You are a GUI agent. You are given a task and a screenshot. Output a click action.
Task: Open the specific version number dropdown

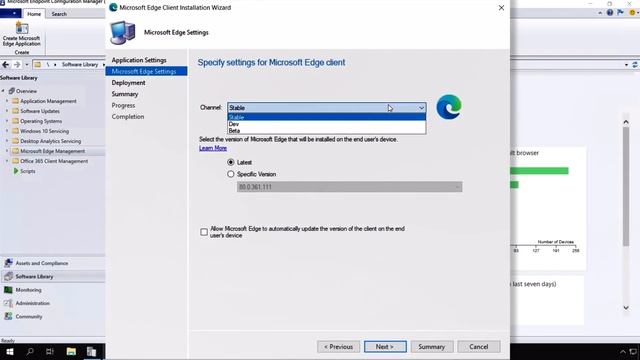tap(349, 187)
